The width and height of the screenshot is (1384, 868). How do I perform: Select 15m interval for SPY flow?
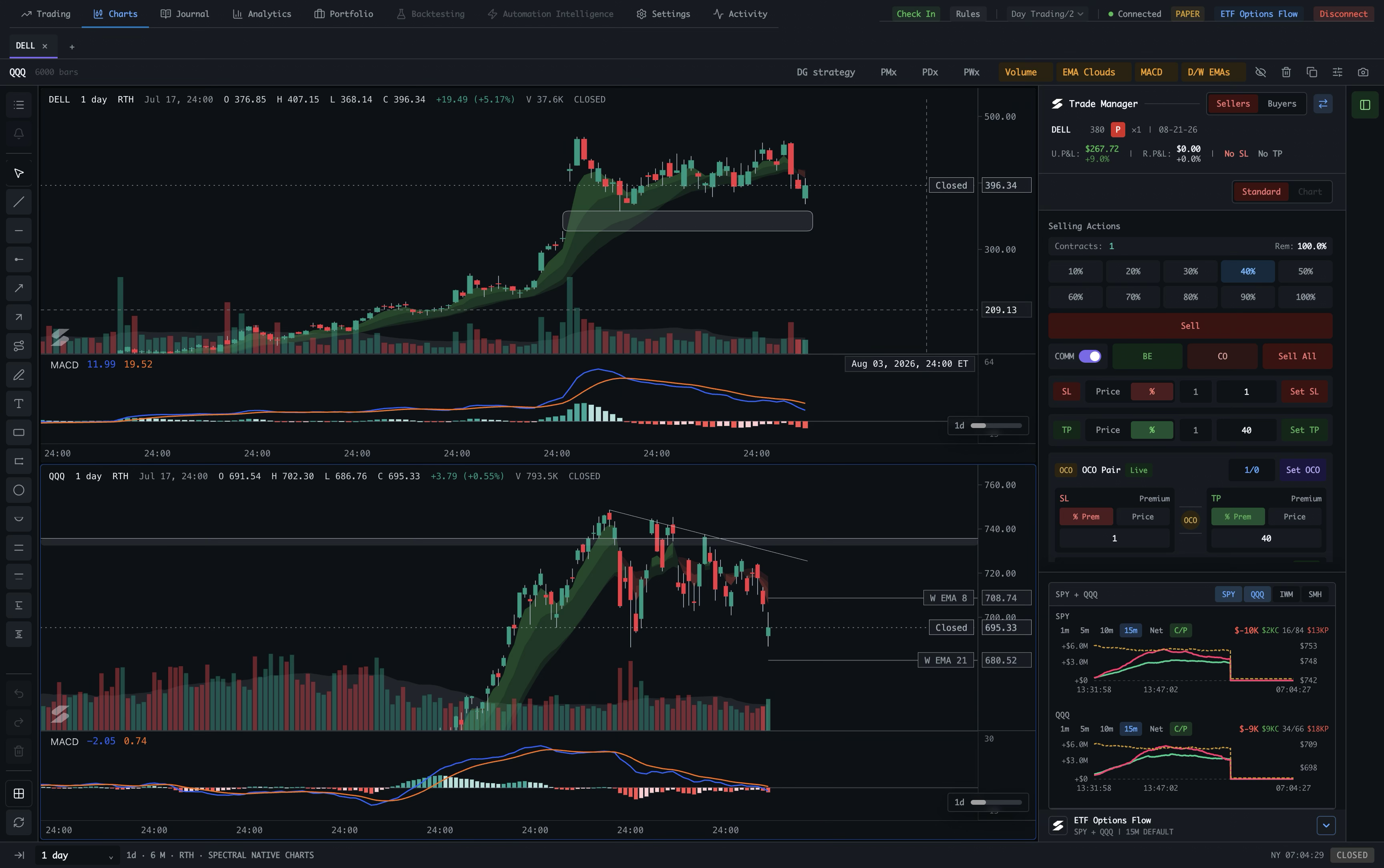pos(1130,630)
